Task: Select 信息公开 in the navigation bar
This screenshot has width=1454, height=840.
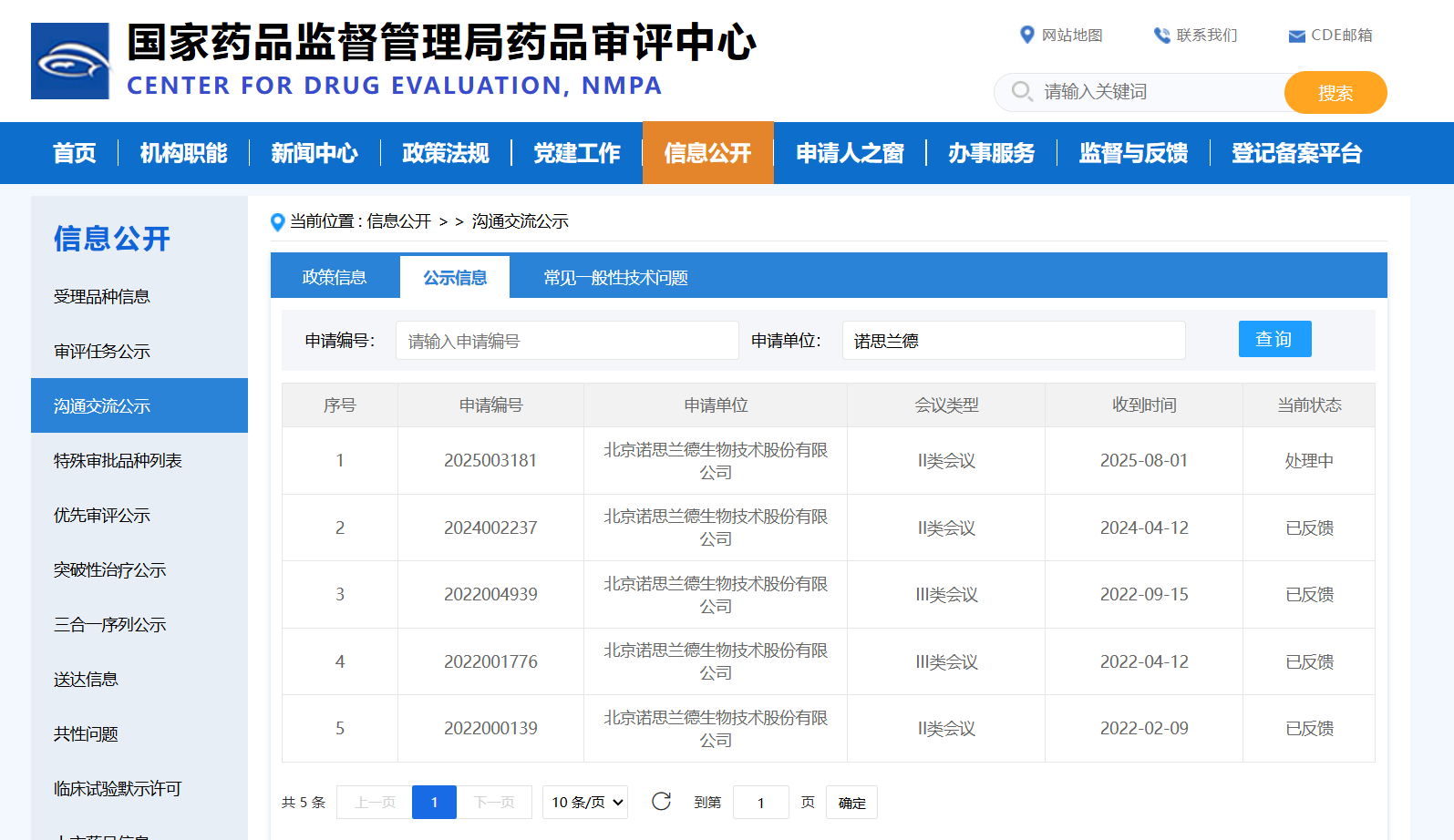Action: pyautogui.click(x=708, y=153)
